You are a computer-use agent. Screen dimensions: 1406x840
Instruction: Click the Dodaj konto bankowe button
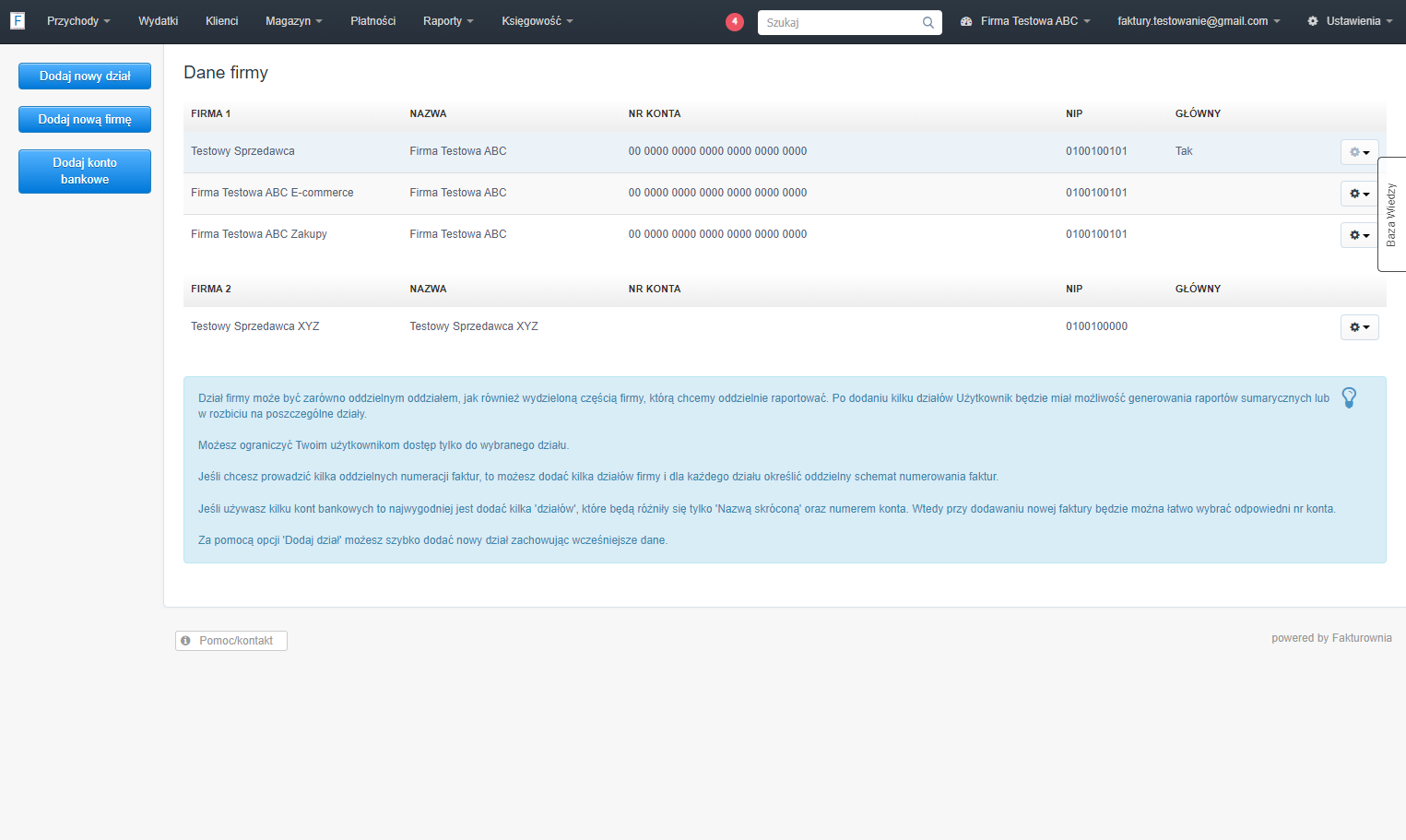click(x=85, y=172)
